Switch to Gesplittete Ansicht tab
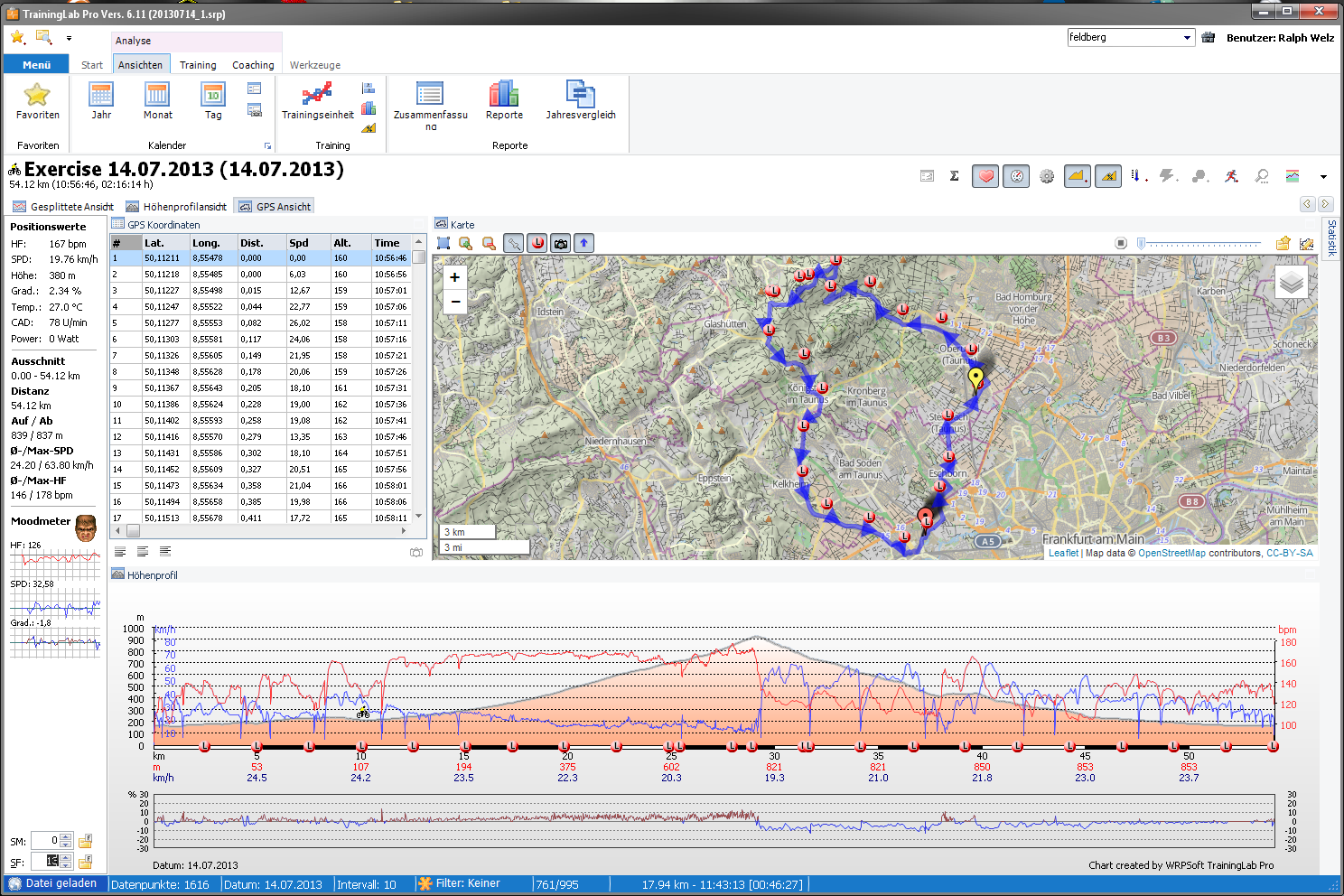Screen dimensions: 1344x896 (63, 206)
